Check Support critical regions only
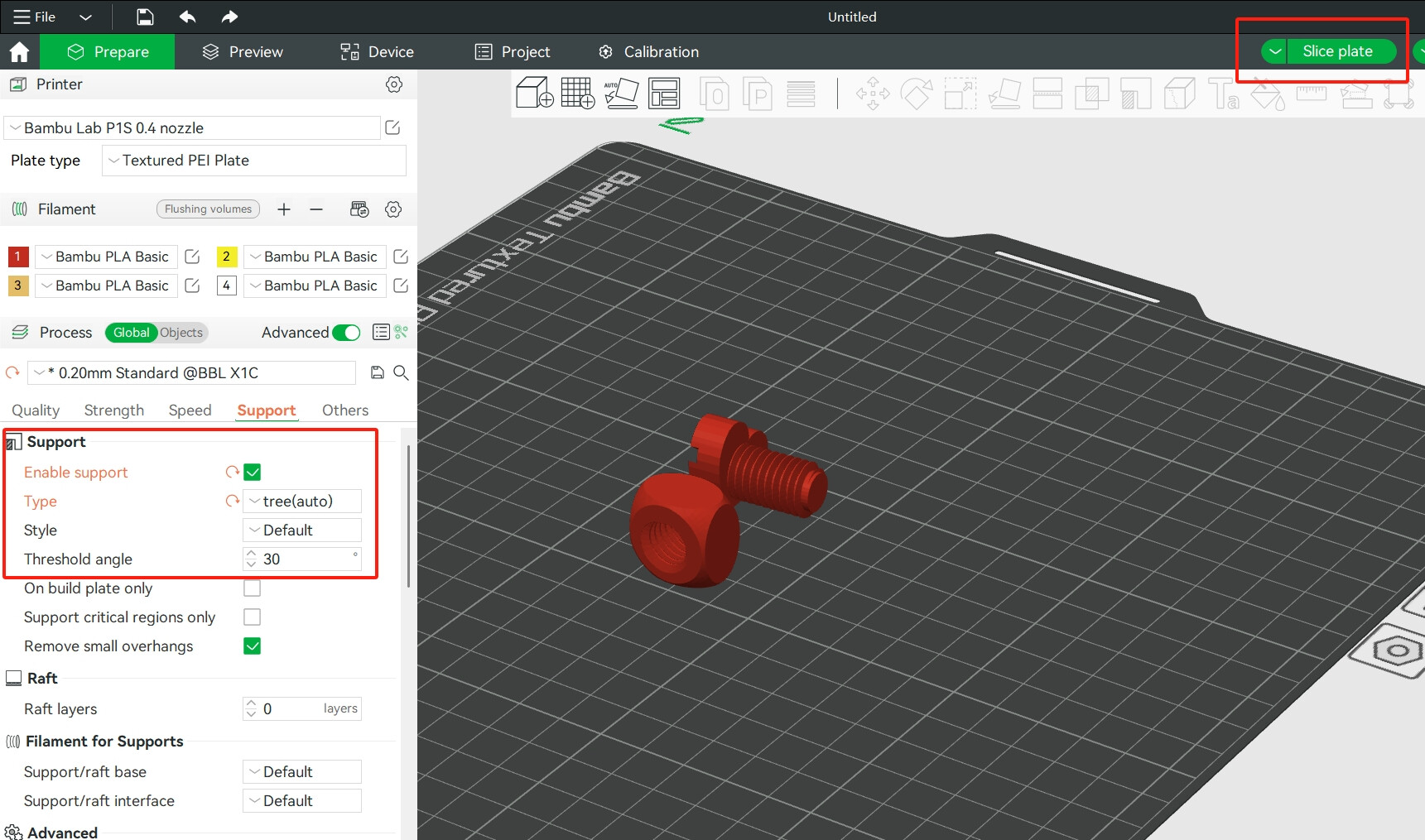Image resolution: width=1425 pixels, height=840 pixels. [253, 617]
